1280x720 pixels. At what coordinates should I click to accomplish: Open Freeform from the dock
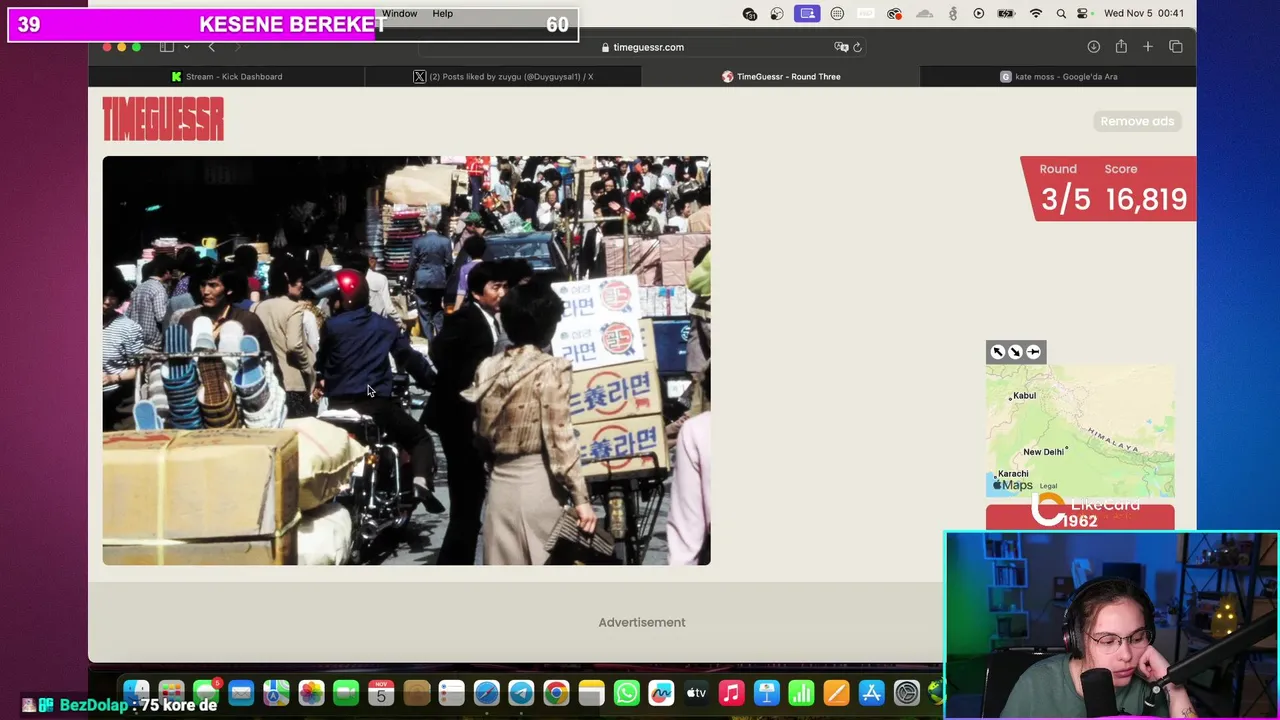661,692
